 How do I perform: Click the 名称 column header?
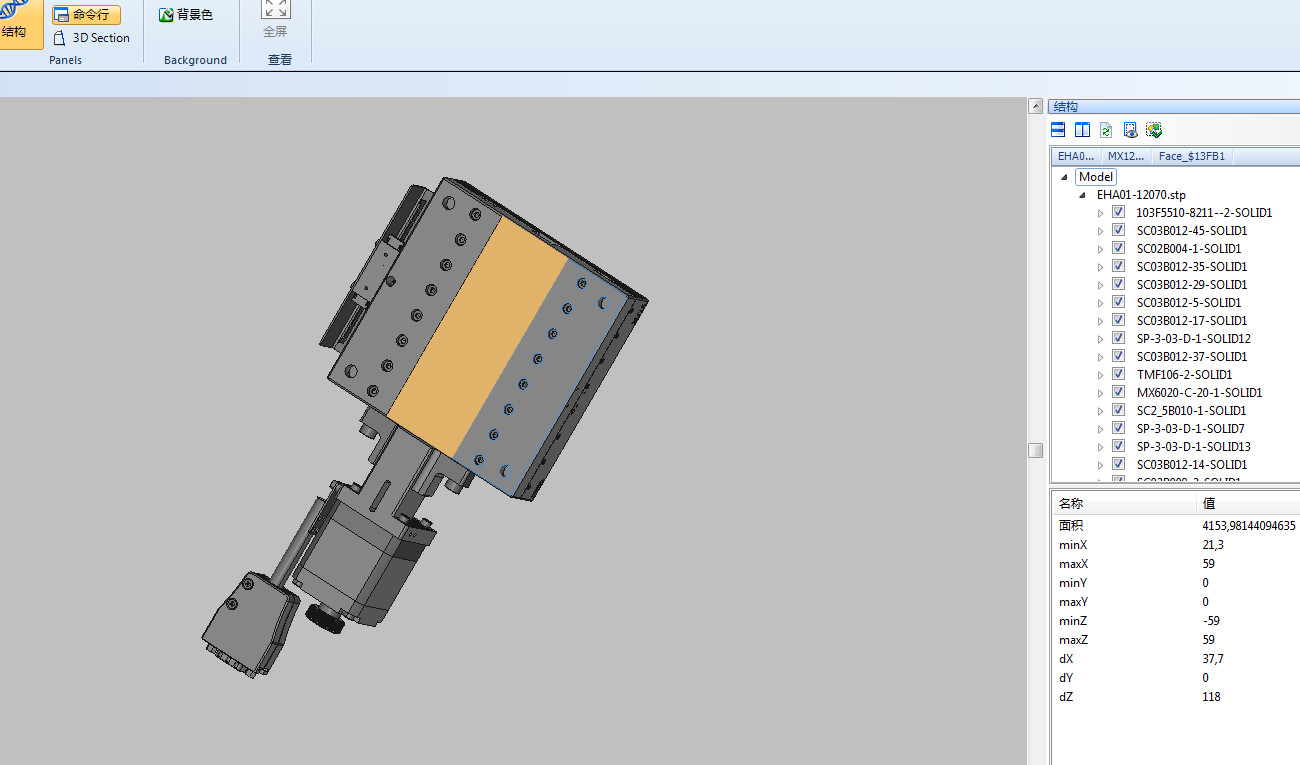pos(1071,504)
